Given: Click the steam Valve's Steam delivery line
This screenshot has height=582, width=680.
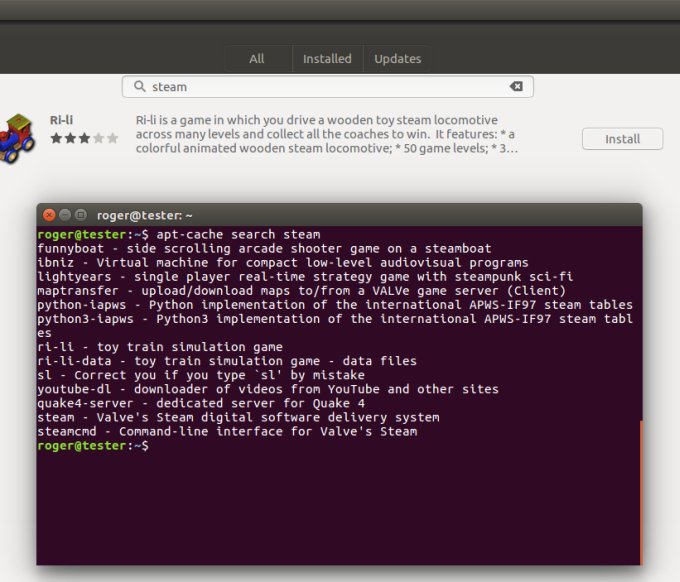Looking at the screenshot, I should (238, 417).
